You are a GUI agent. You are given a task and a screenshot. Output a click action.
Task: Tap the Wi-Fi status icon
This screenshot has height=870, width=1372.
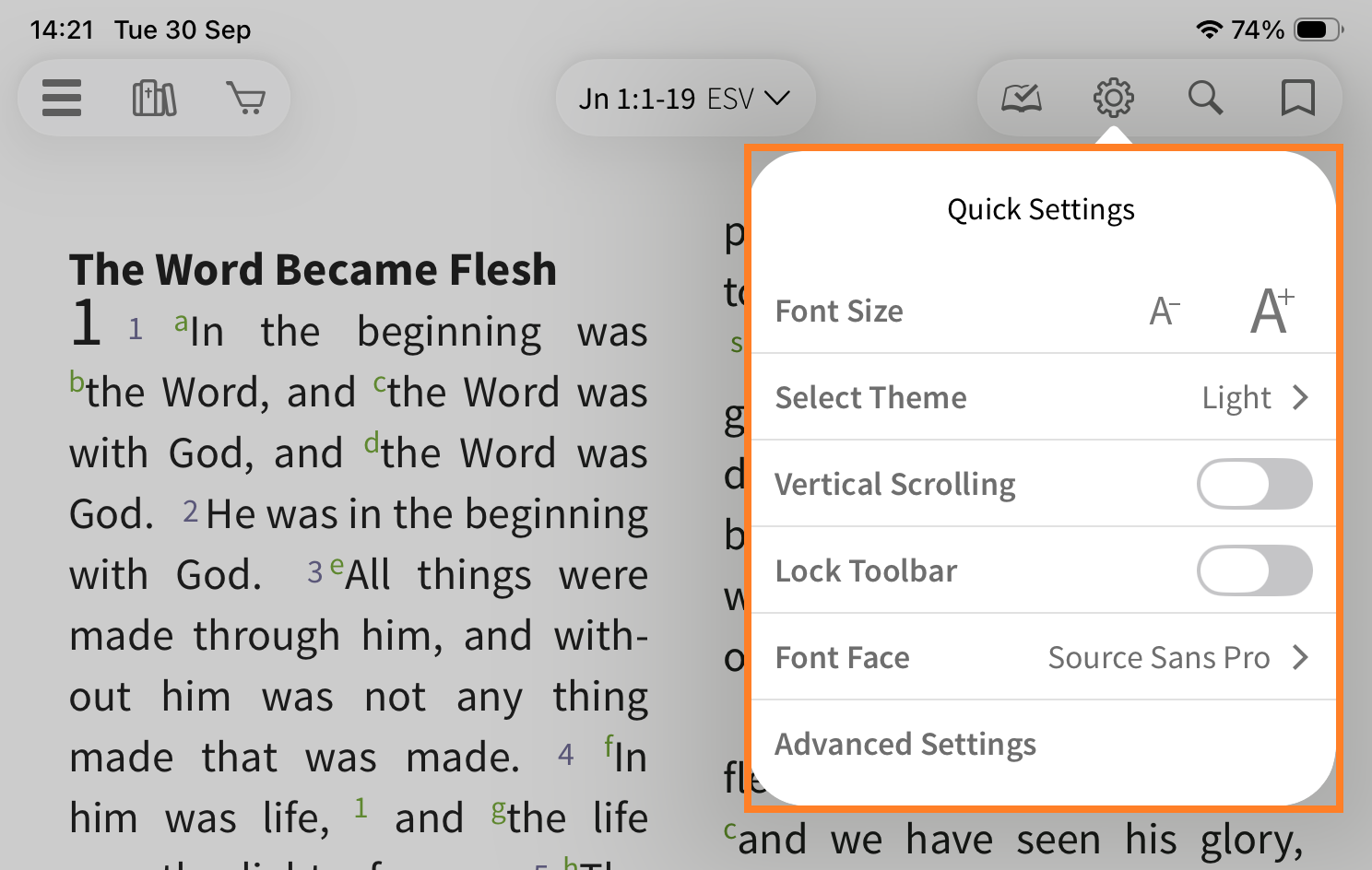pyautogui.click(x=1209, y=29)
